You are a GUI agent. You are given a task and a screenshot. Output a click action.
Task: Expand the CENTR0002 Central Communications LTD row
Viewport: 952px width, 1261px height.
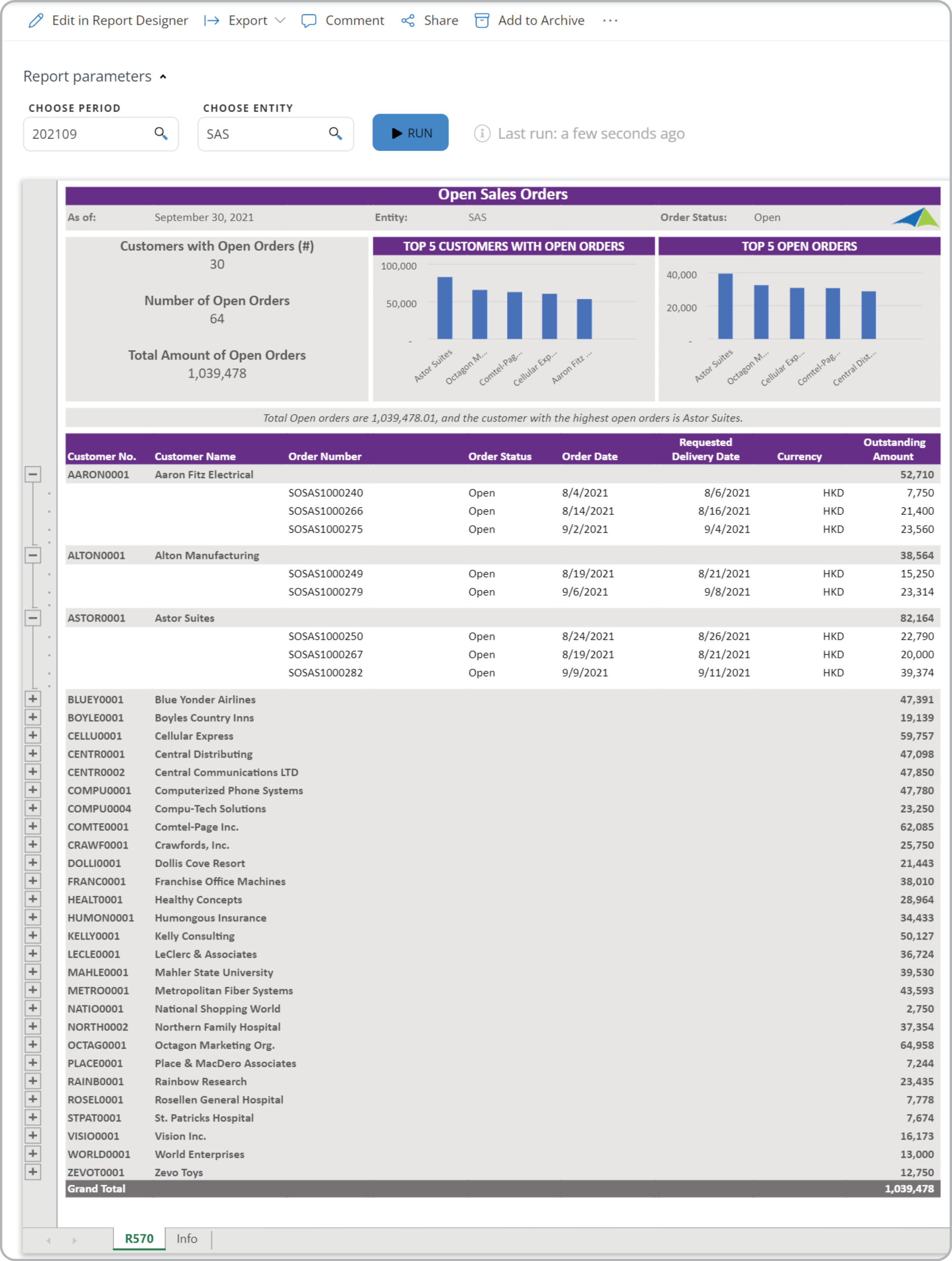[33, 772]
